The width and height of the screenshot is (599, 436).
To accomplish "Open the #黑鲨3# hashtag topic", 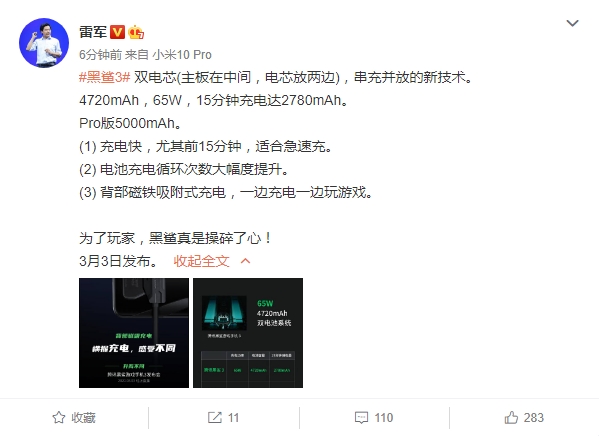I will coord(105,78).
